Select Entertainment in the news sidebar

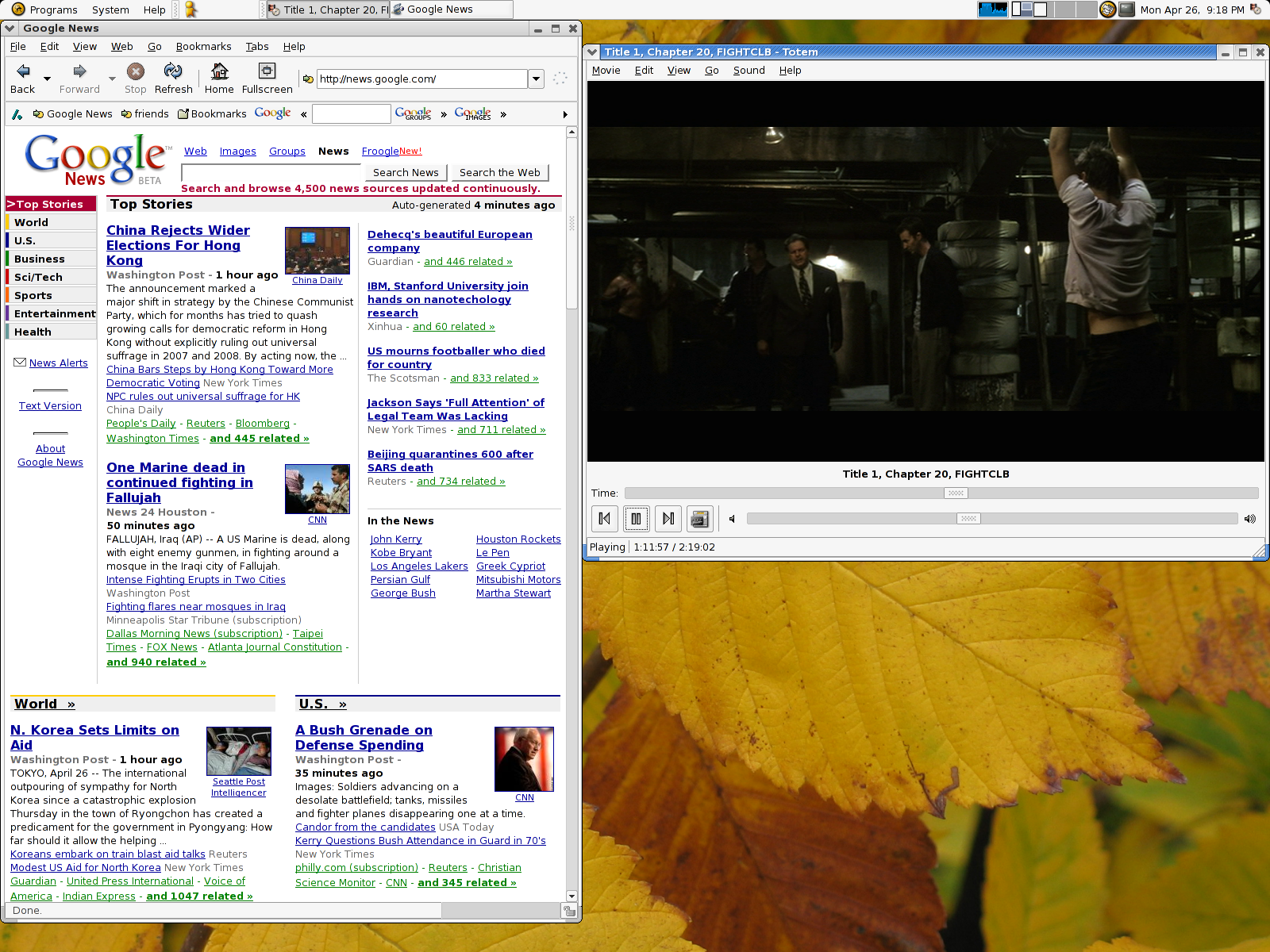[51, 313]
